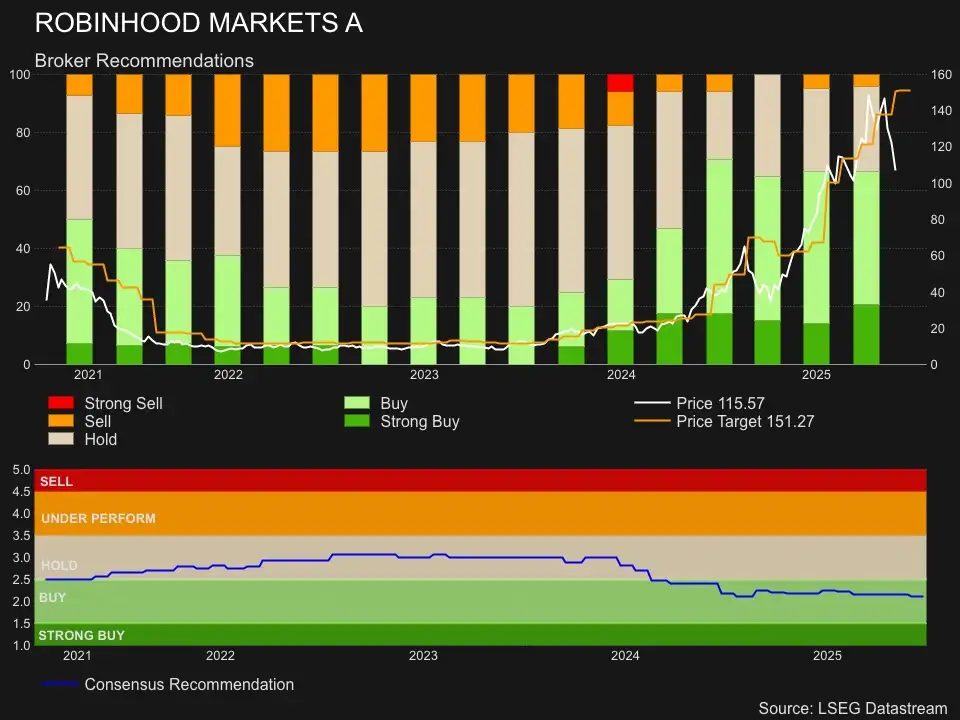
Task: Click the STRONG BUY band label
Action: click(81, 636)
